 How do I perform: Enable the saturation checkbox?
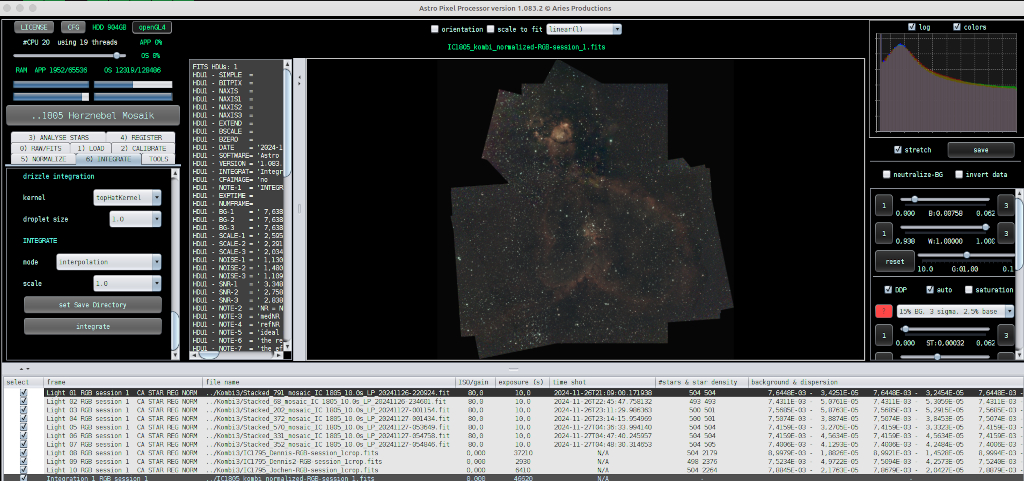(970, 290)
